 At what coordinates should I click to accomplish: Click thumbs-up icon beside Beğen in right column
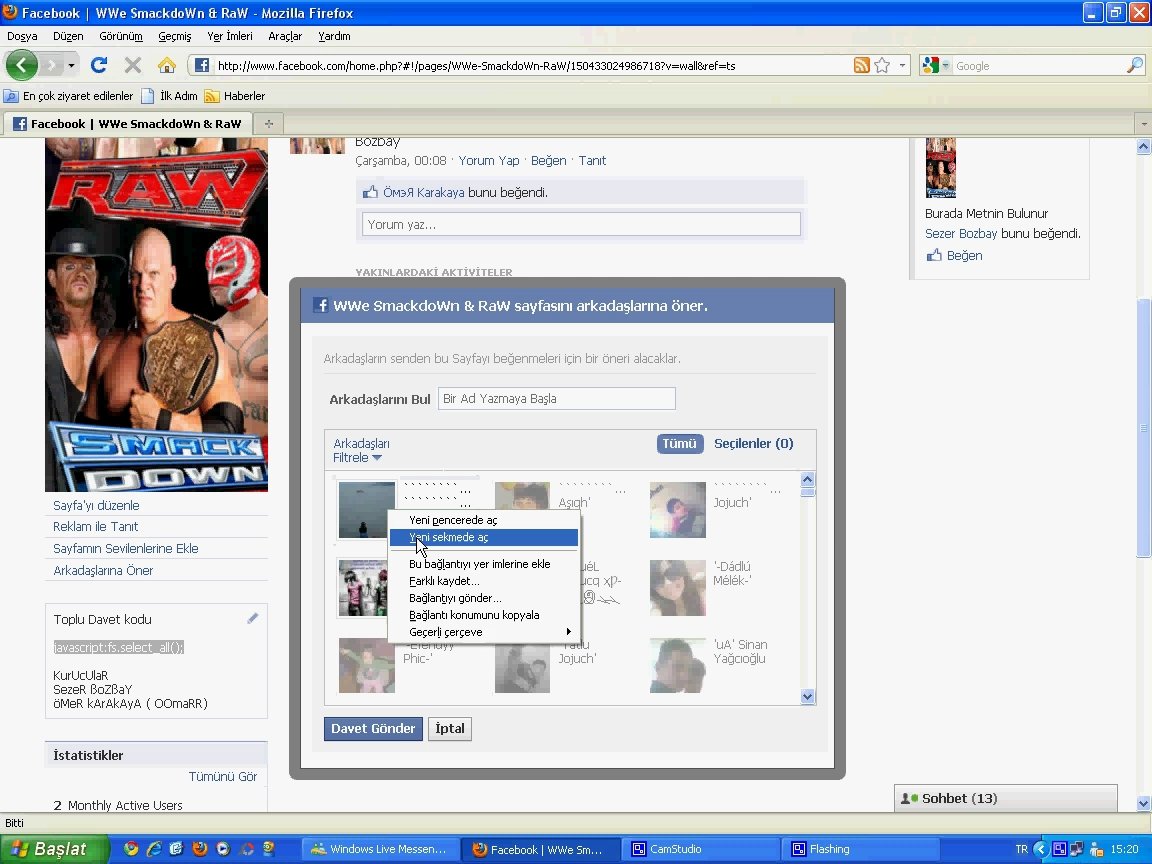[934, 255]
